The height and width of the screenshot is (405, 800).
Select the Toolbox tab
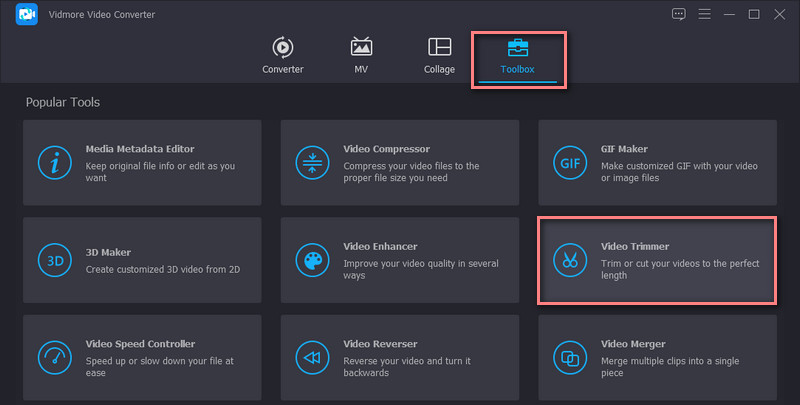pos(518,56)
